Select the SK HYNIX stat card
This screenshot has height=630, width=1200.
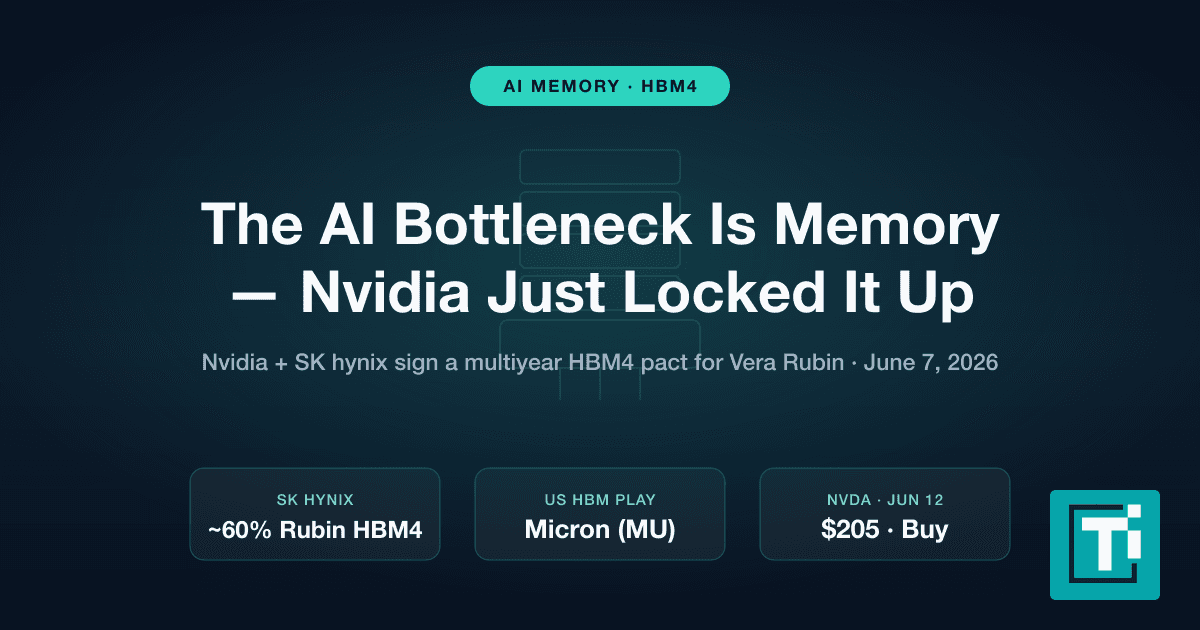click(x=315, y=514)
